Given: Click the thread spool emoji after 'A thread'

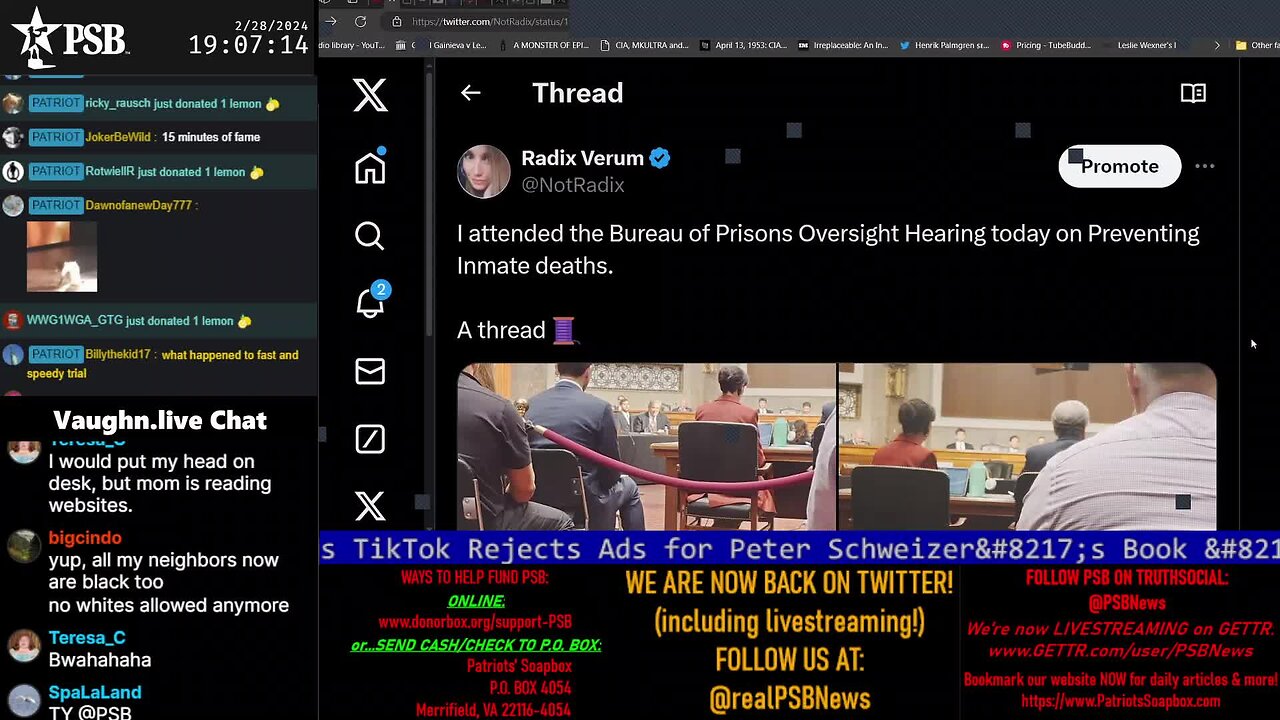Looking at the screenshot, I should (x=564, y=329).
